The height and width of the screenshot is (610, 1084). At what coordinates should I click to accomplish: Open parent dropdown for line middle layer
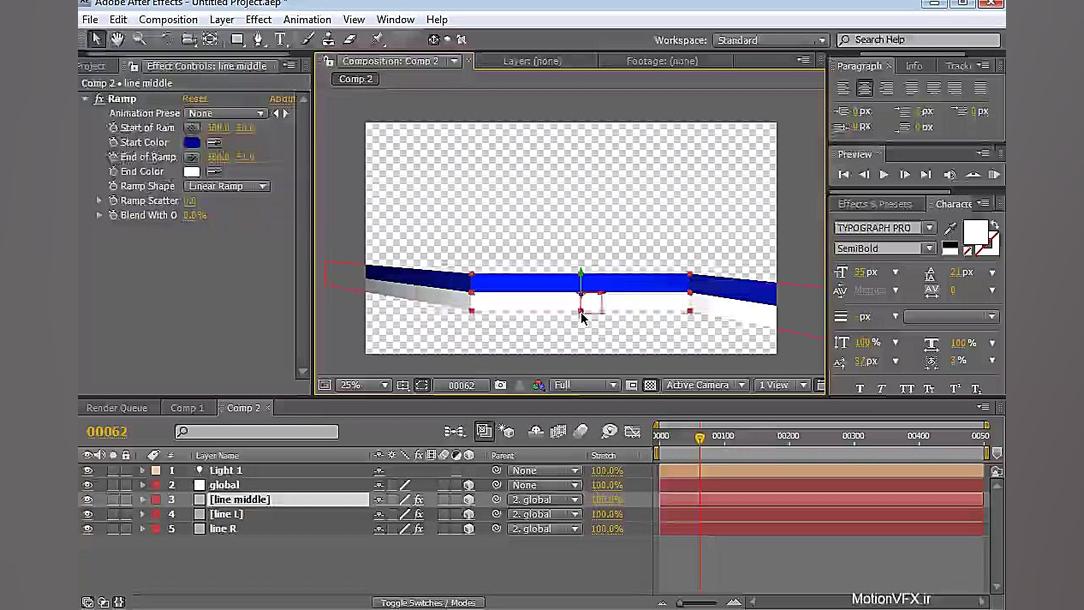tap(543, 500)
